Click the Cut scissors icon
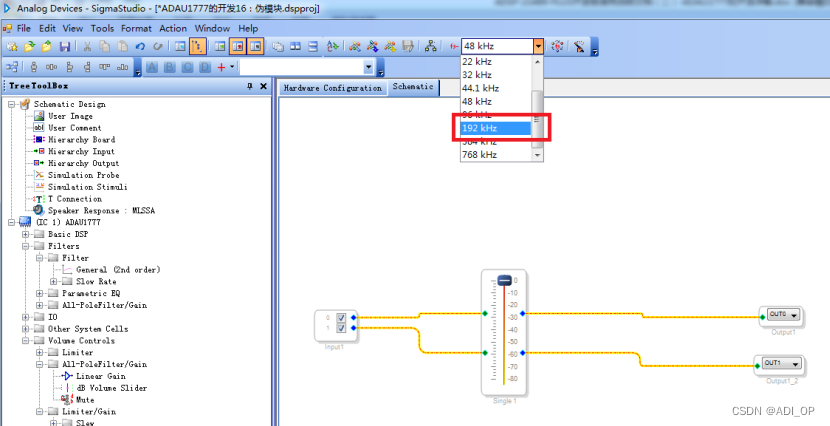Screen dimensions: 830x426 pyautogui.click(x=87, y=47)
